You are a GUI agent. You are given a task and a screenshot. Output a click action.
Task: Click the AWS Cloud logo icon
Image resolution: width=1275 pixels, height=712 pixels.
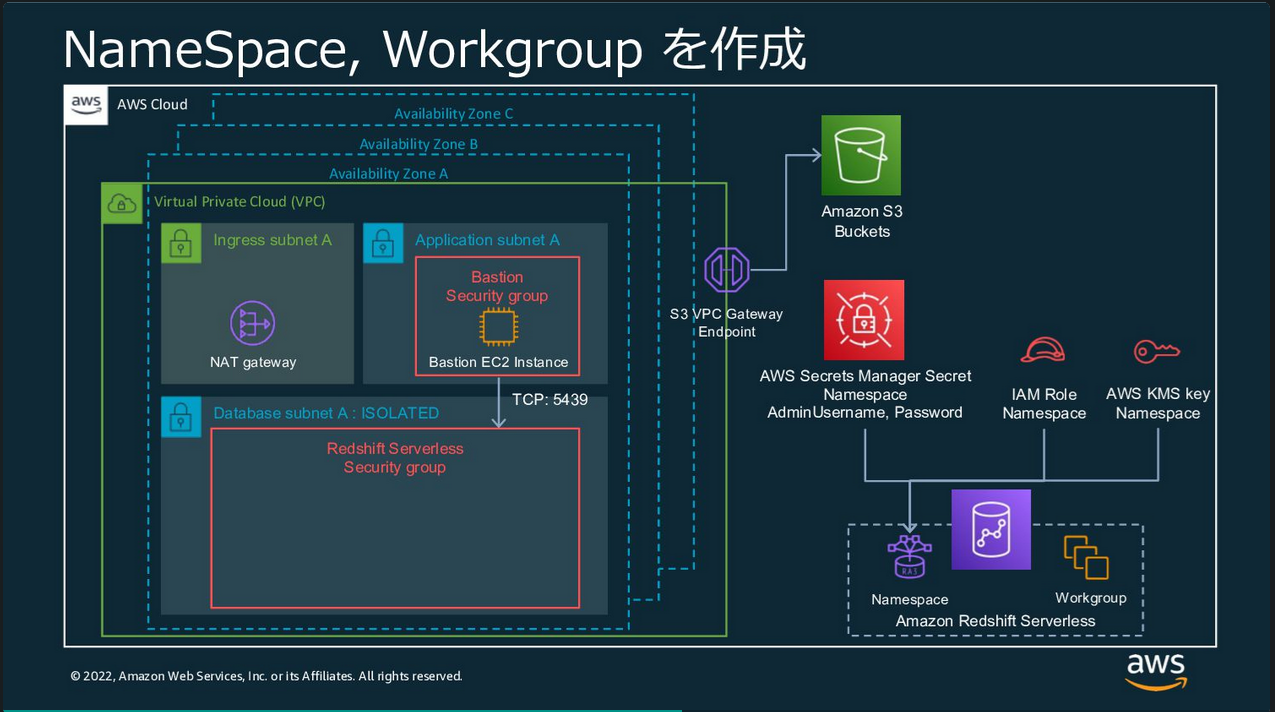coord(86,104)
